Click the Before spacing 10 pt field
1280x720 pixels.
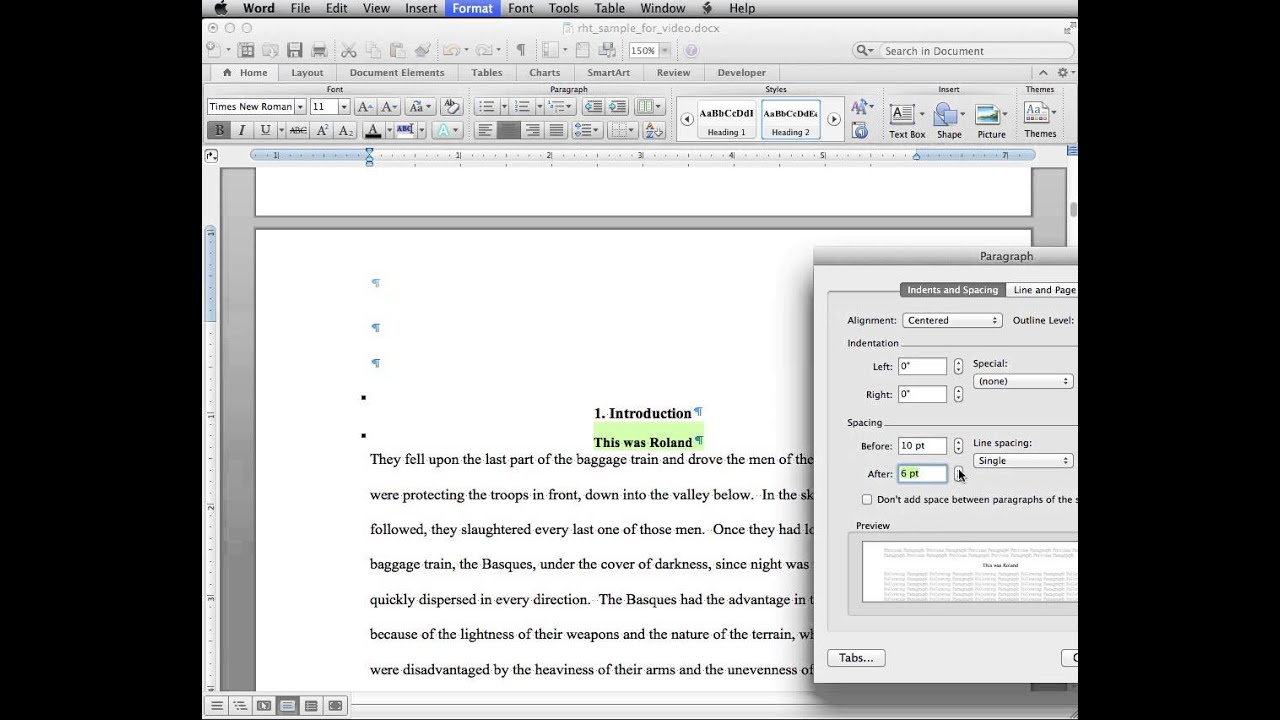922,446
